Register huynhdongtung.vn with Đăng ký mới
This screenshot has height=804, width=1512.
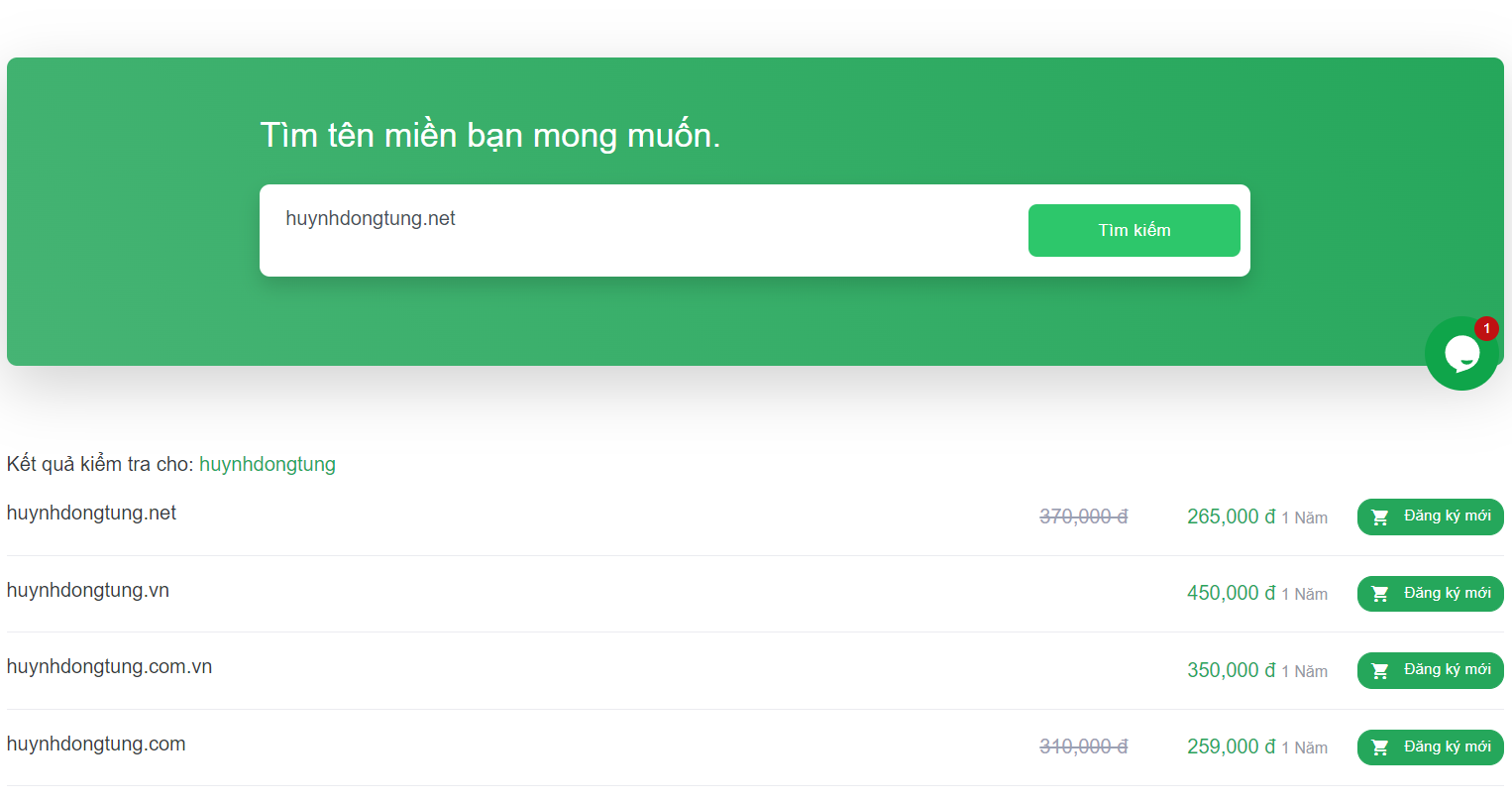tap(1430, 594)
